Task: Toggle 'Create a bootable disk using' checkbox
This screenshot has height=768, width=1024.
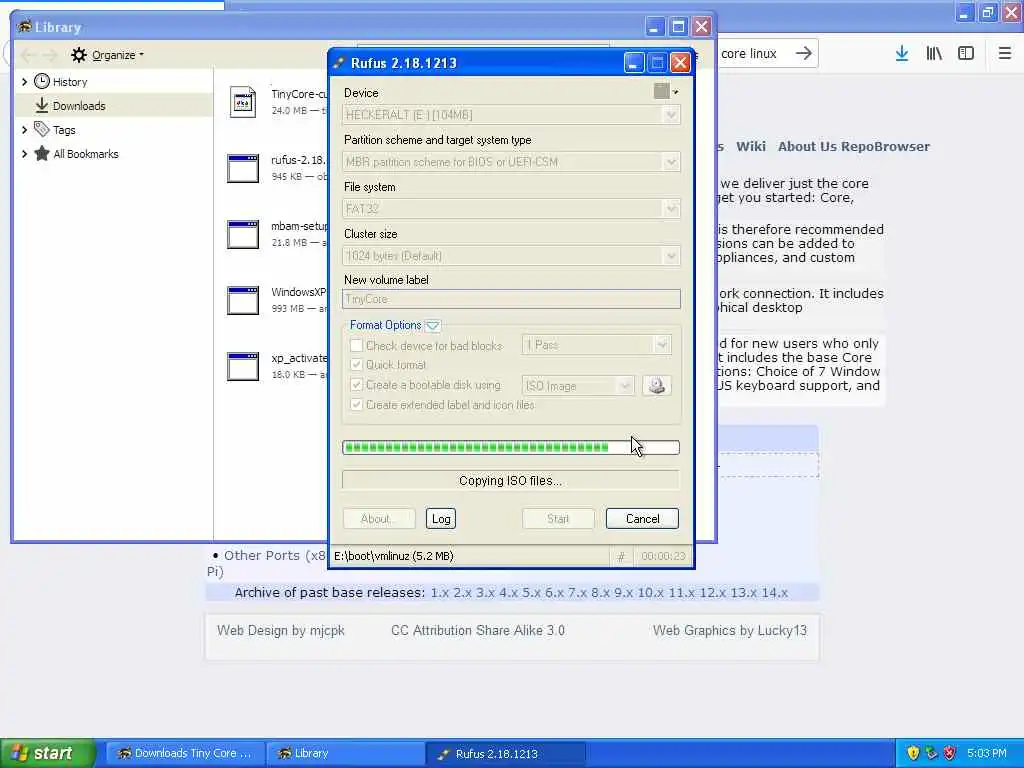Action: point(357,385)
